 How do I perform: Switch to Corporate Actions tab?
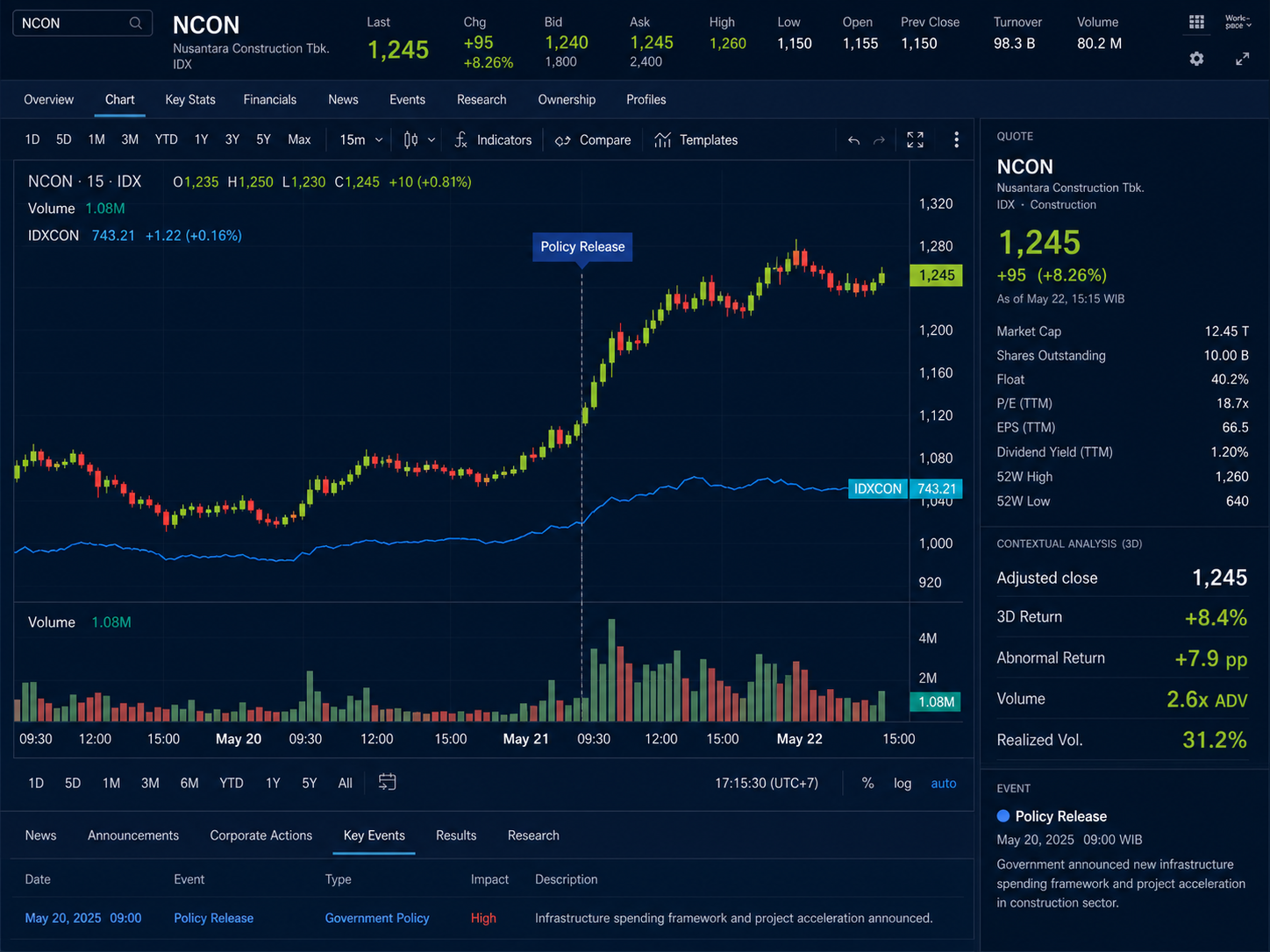tap(261, 835)
